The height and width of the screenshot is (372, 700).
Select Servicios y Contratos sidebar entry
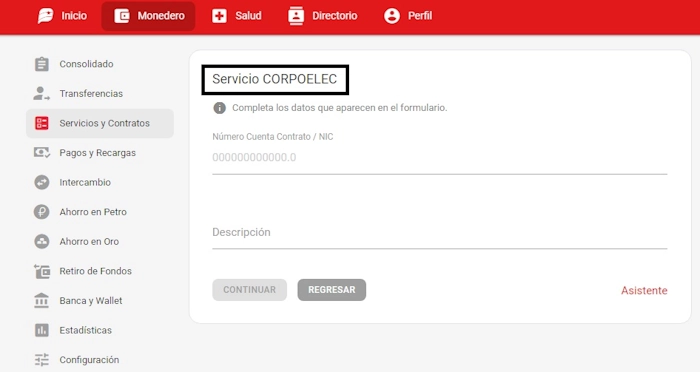(100, 123)
